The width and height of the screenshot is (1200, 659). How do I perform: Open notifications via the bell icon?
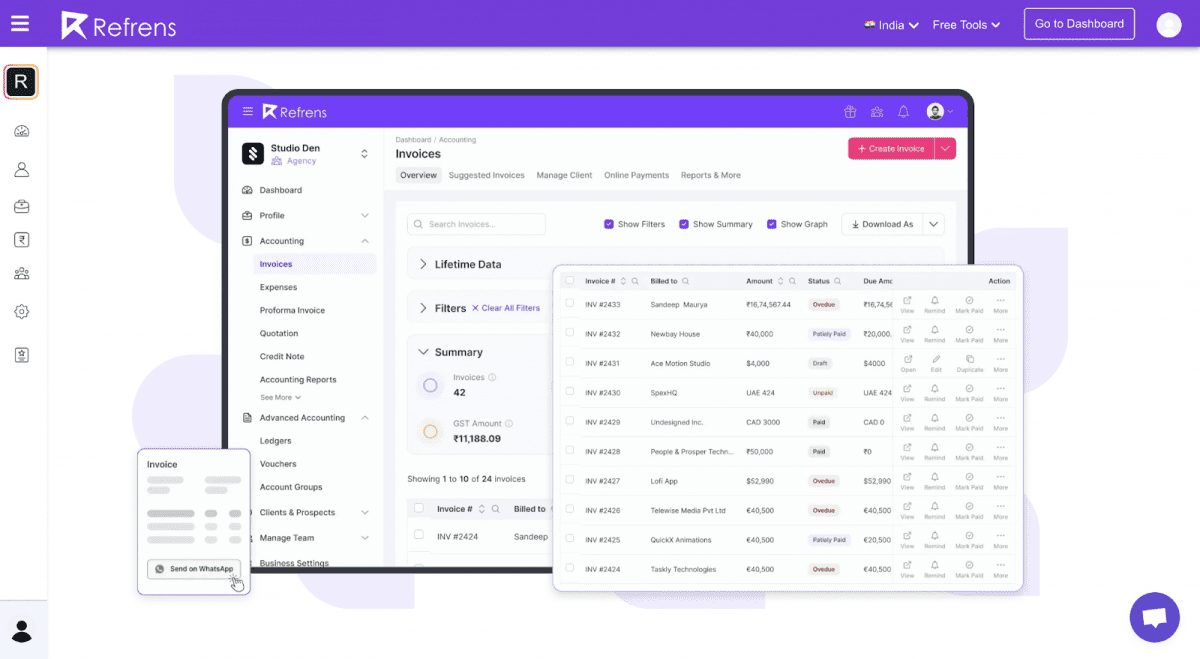(903, 112)
